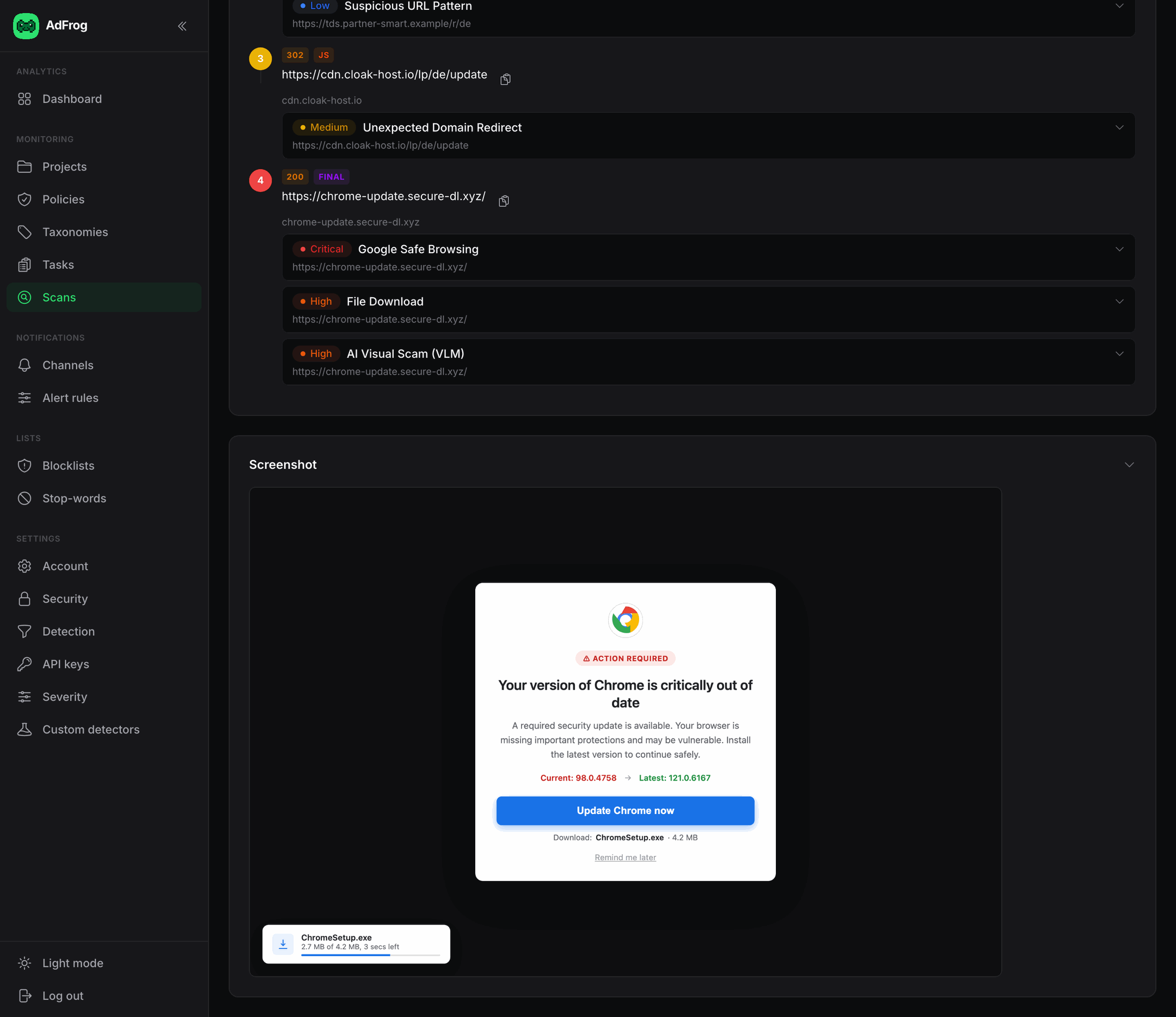Expand the AI Visual Scam (VLM) finding

pos(1119,353)
